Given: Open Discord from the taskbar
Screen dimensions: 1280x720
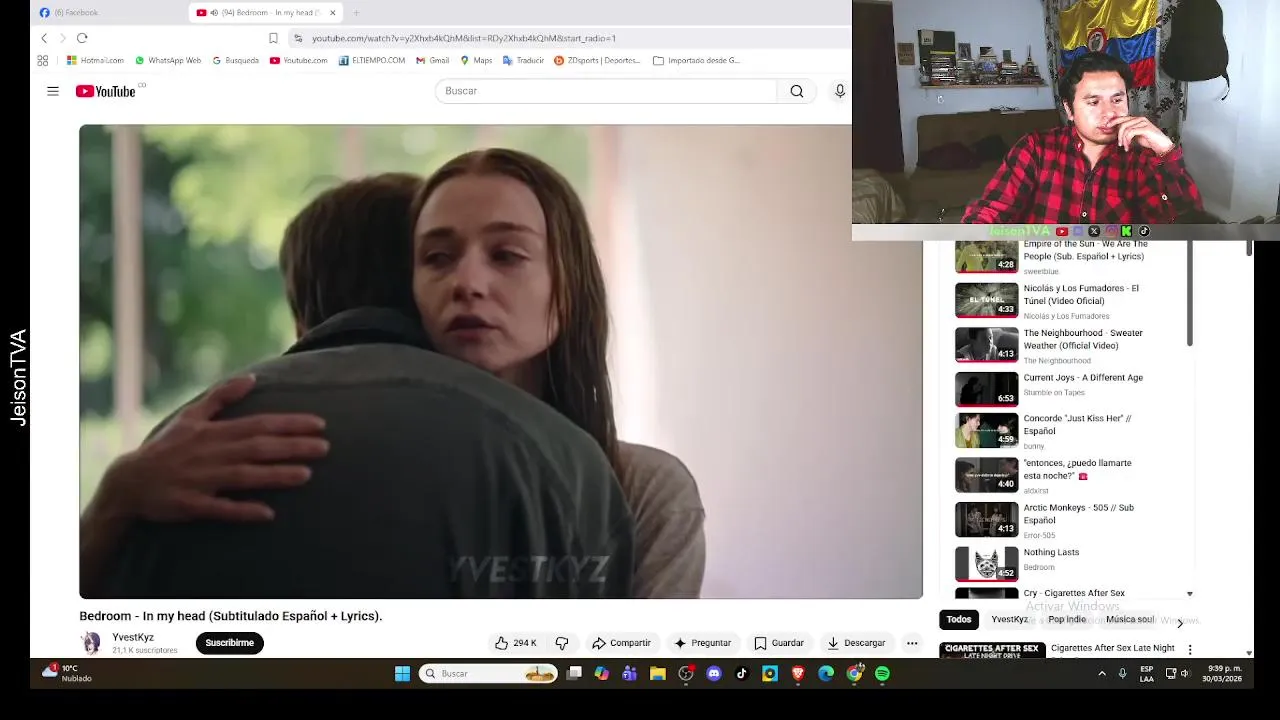Looking at the screenshot, I should pyautogui.click(x=714, y=674).
